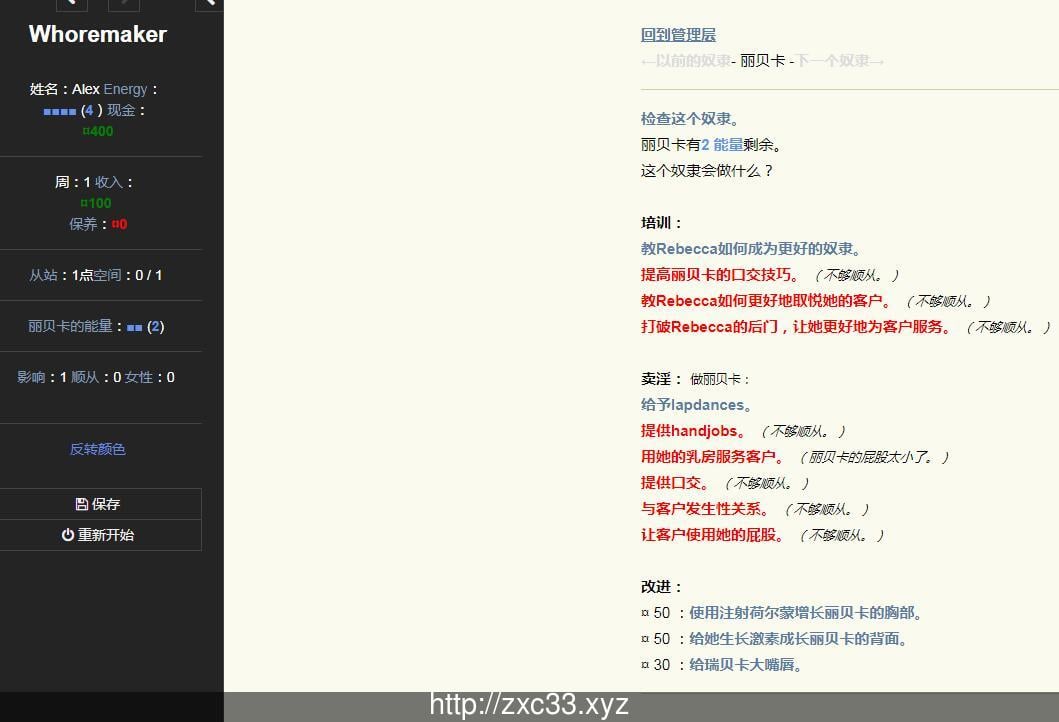Click the 反转颜色 invert colors option

click(97, 449)
